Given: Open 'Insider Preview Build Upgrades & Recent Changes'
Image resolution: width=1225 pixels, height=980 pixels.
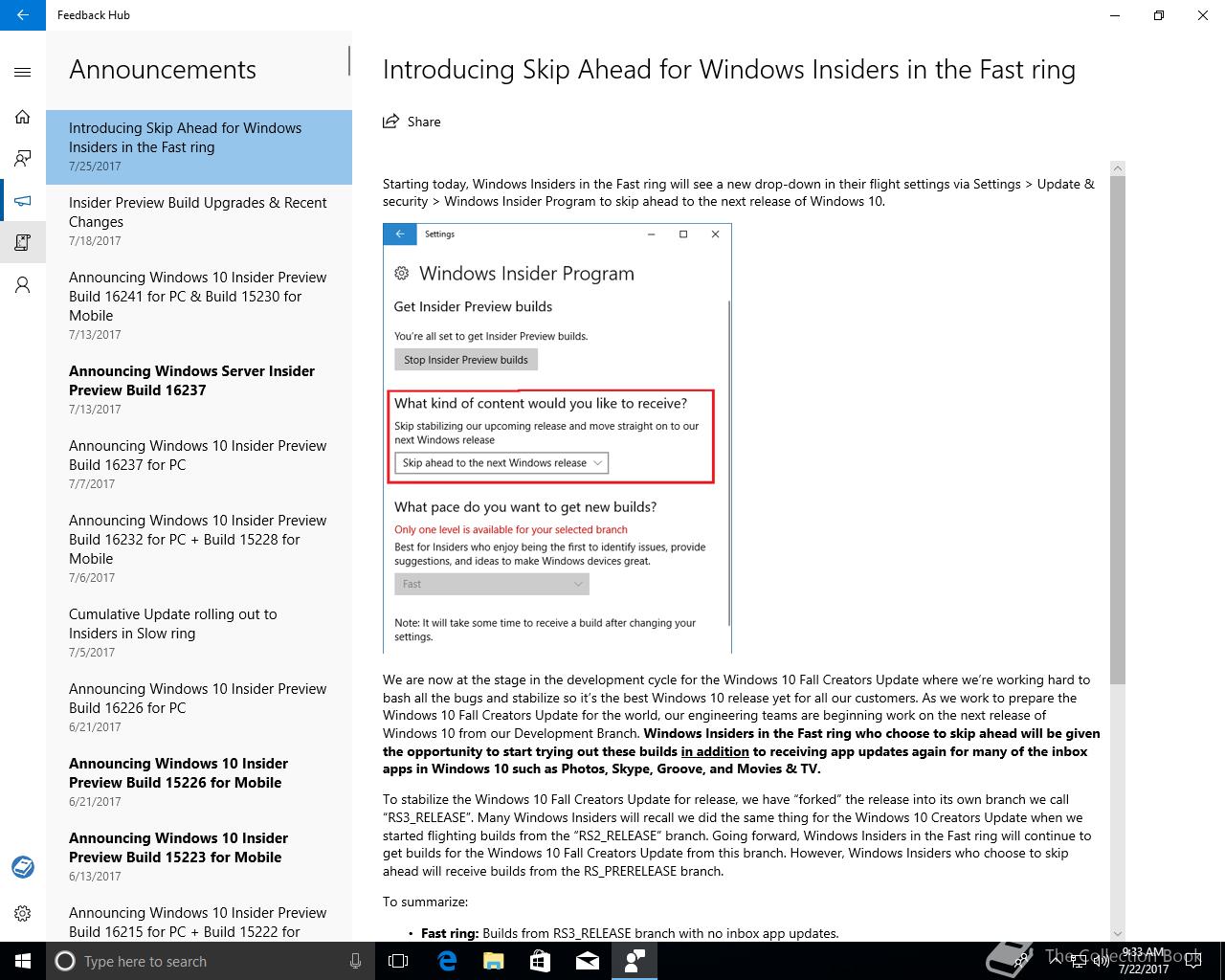Looking at the screenshot, I should click(199, 221).
